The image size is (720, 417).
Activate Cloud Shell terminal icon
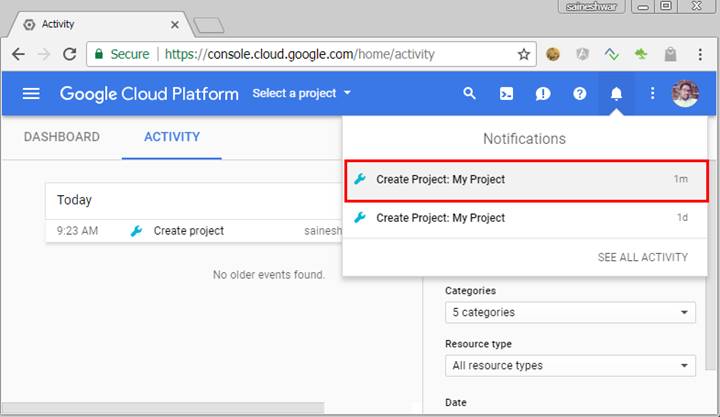point(507,94)
